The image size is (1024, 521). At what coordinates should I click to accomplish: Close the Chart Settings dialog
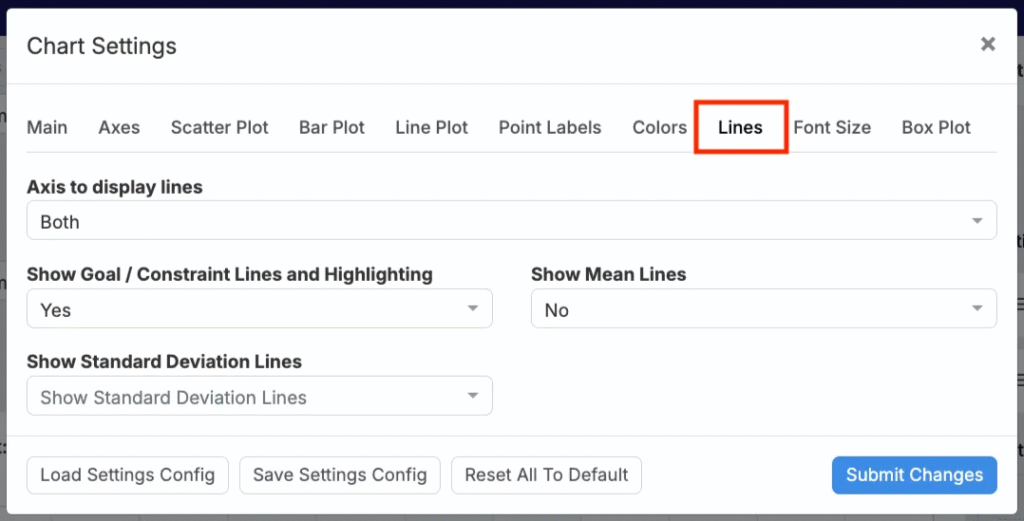click(x=988, y=44)
